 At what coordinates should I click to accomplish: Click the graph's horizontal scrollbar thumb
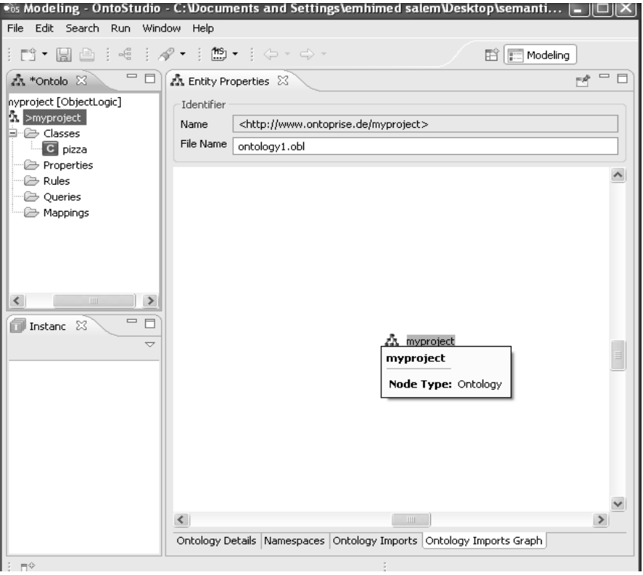pos(410,520)
